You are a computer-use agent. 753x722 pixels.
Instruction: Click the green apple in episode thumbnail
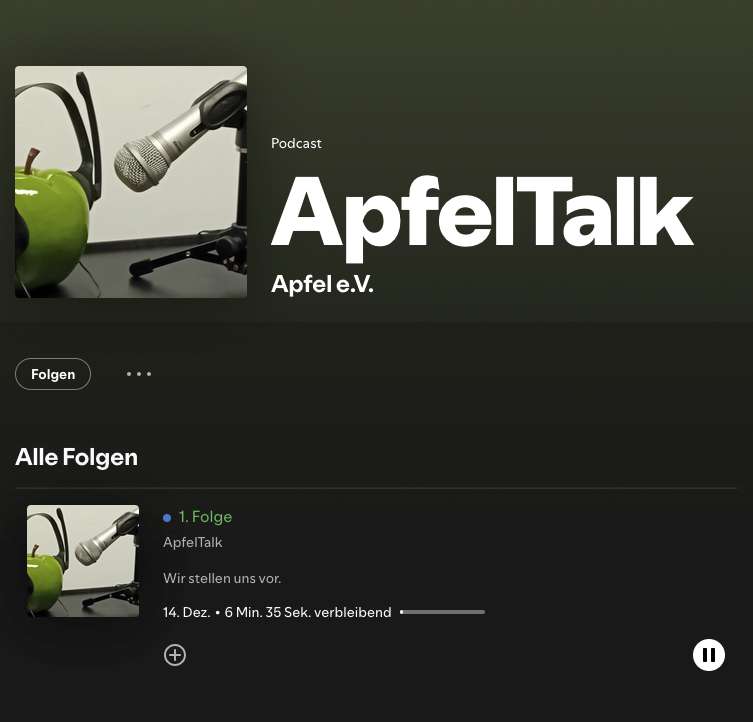pos(45,584)
